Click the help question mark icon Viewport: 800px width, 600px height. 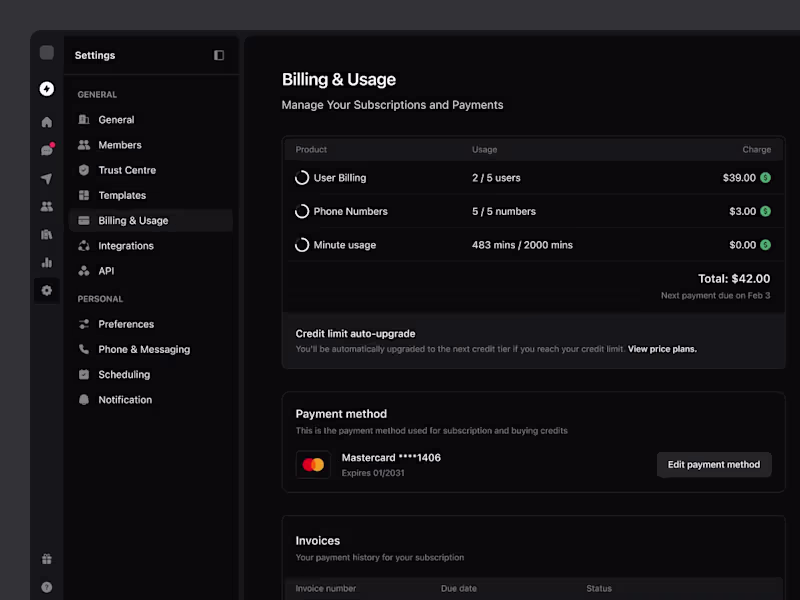(x=47, y=587)
